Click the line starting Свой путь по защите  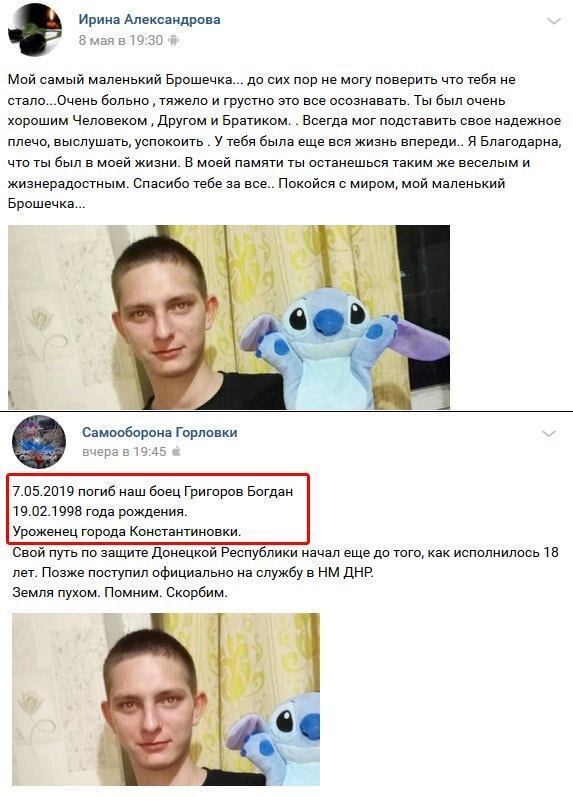point(285,552)
